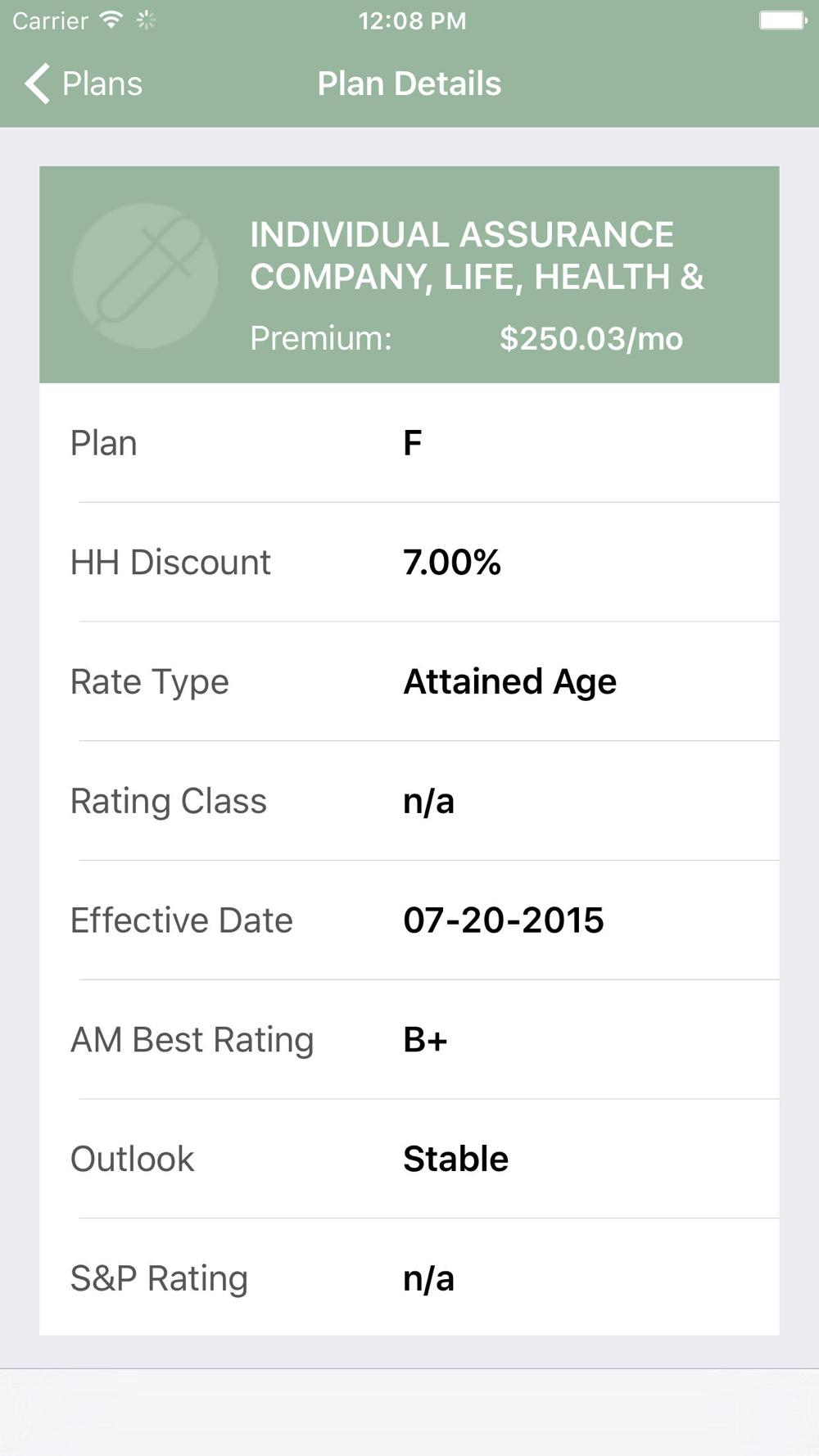Go back to Plans list

(84, 84)
